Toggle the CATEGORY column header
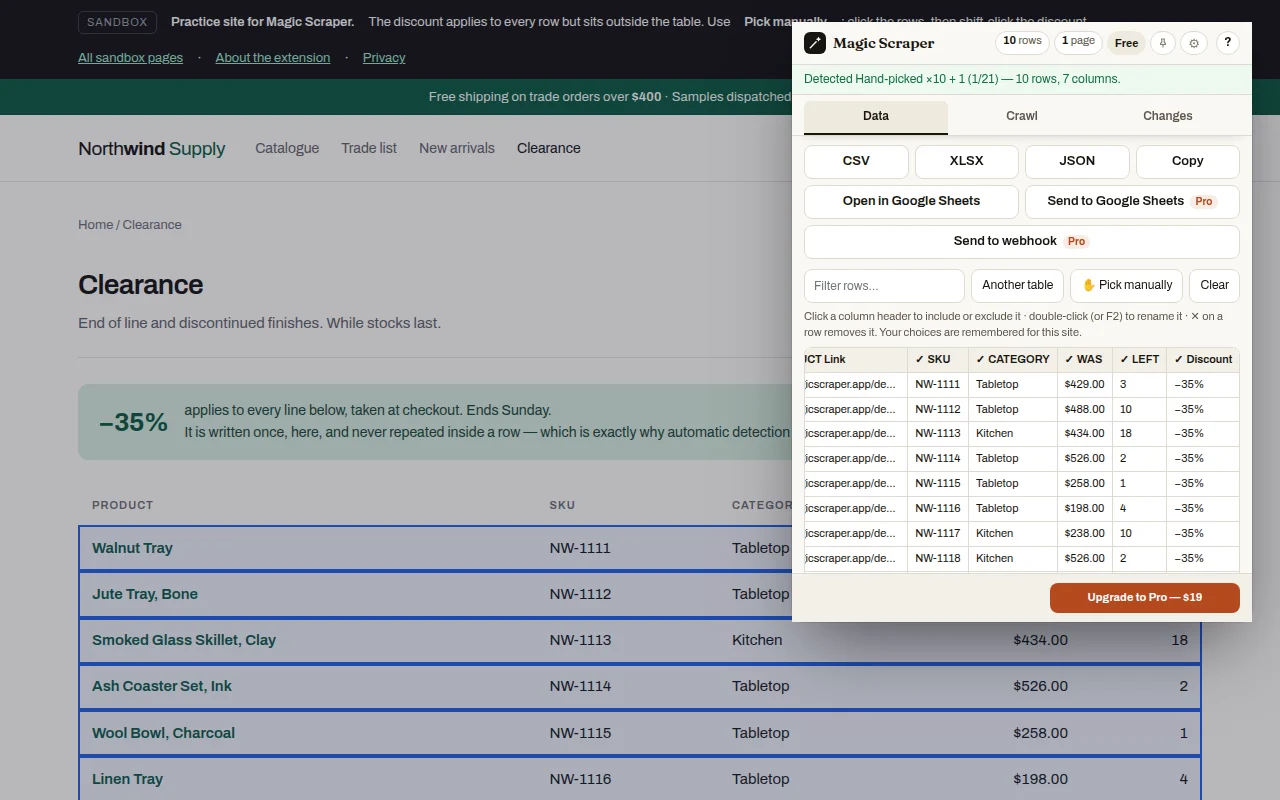 pyautogui.click(x=1013, y=359)
